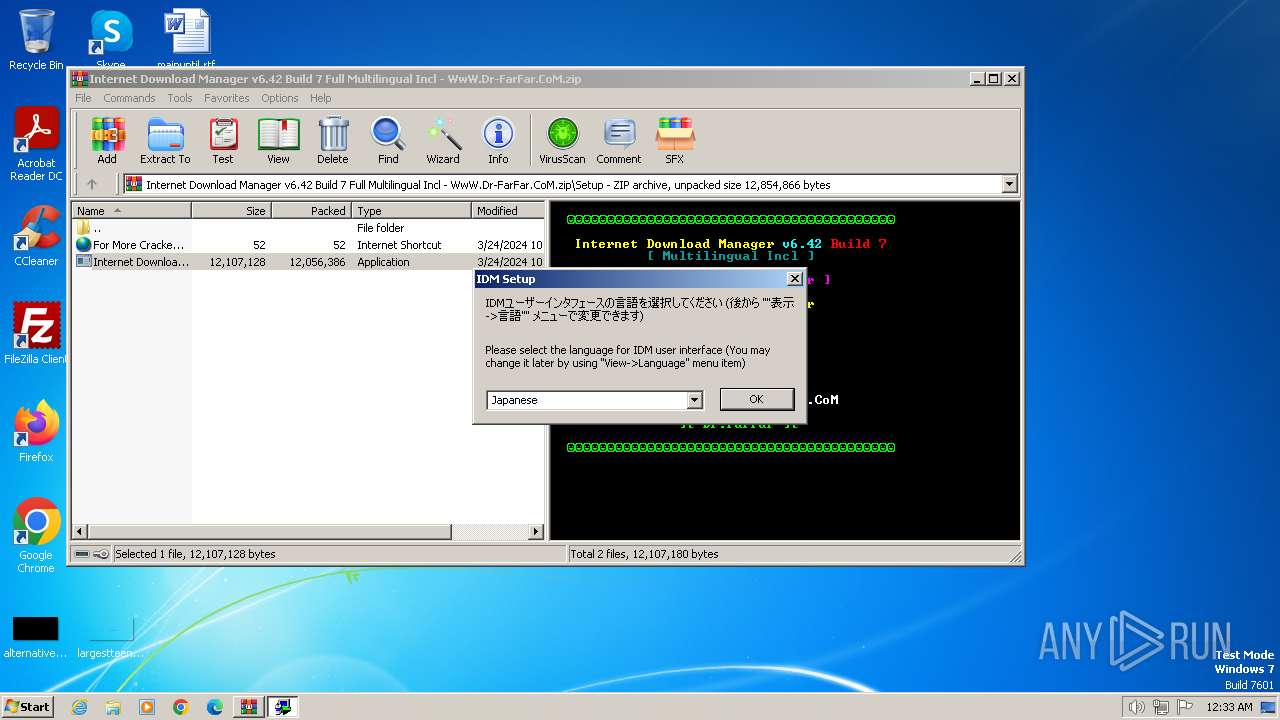The height and width of the screenshot is (720, 1280).
Task: Open the alternative desktop file
Action: [x=36, y=636]
